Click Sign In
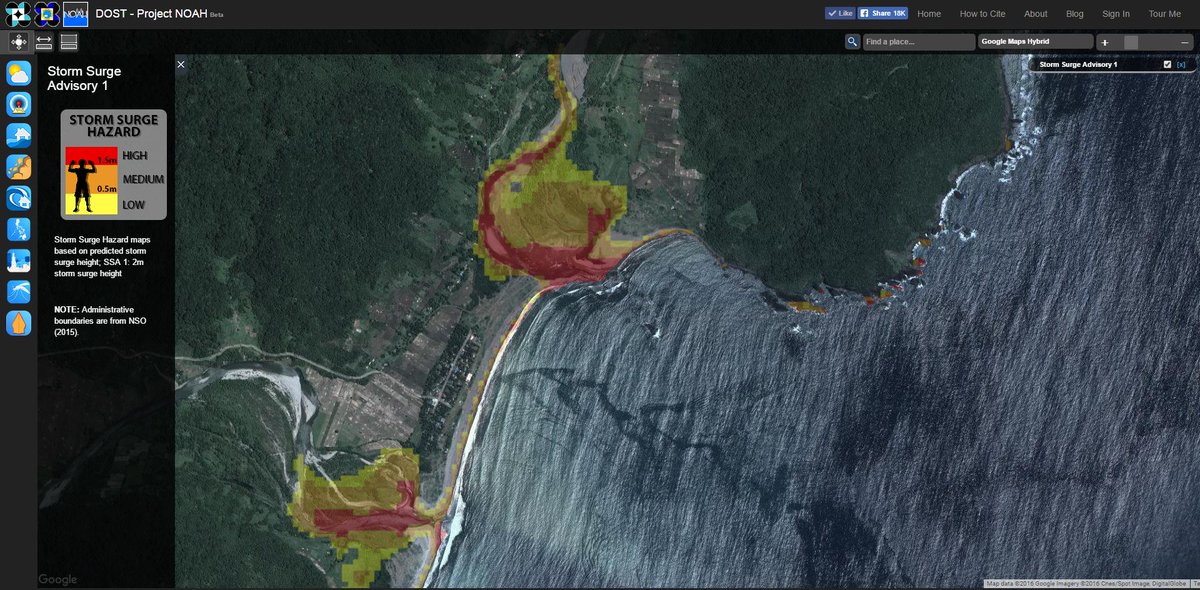Screen dimensions: 1200x590 point(1116,14)
